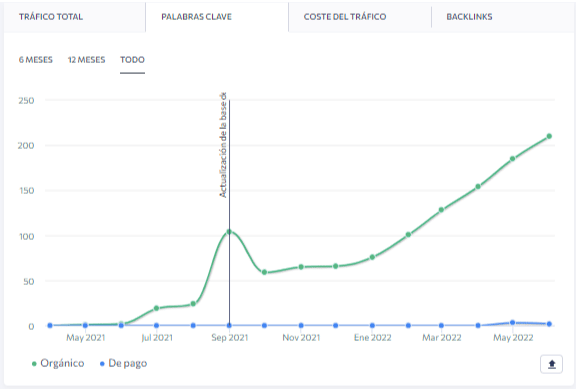
Task: Click organic data point for Jul 2021
Action: [156, 308]
